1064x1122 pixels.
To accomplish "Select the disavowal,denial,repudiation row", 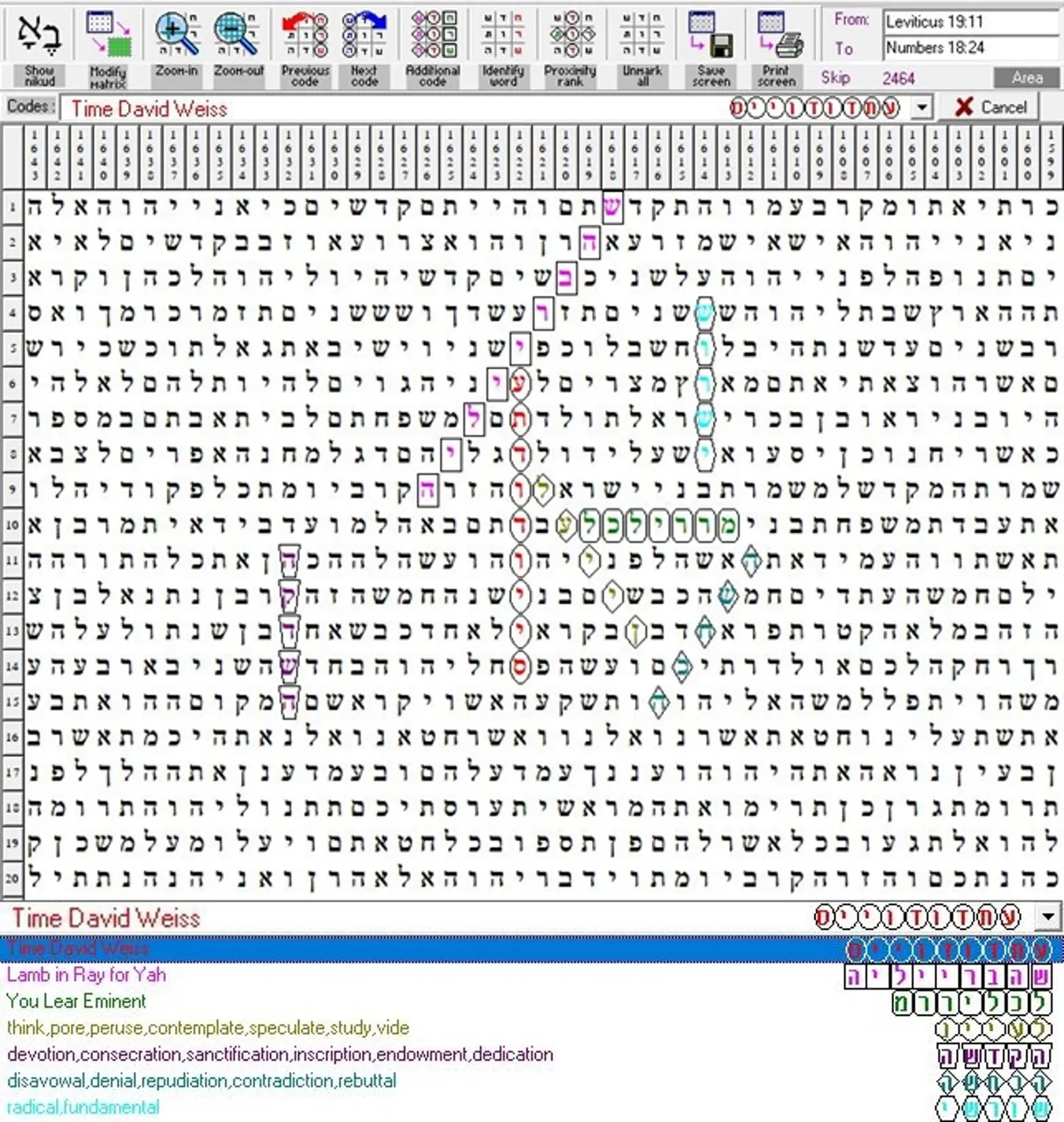I will 531,1080.
